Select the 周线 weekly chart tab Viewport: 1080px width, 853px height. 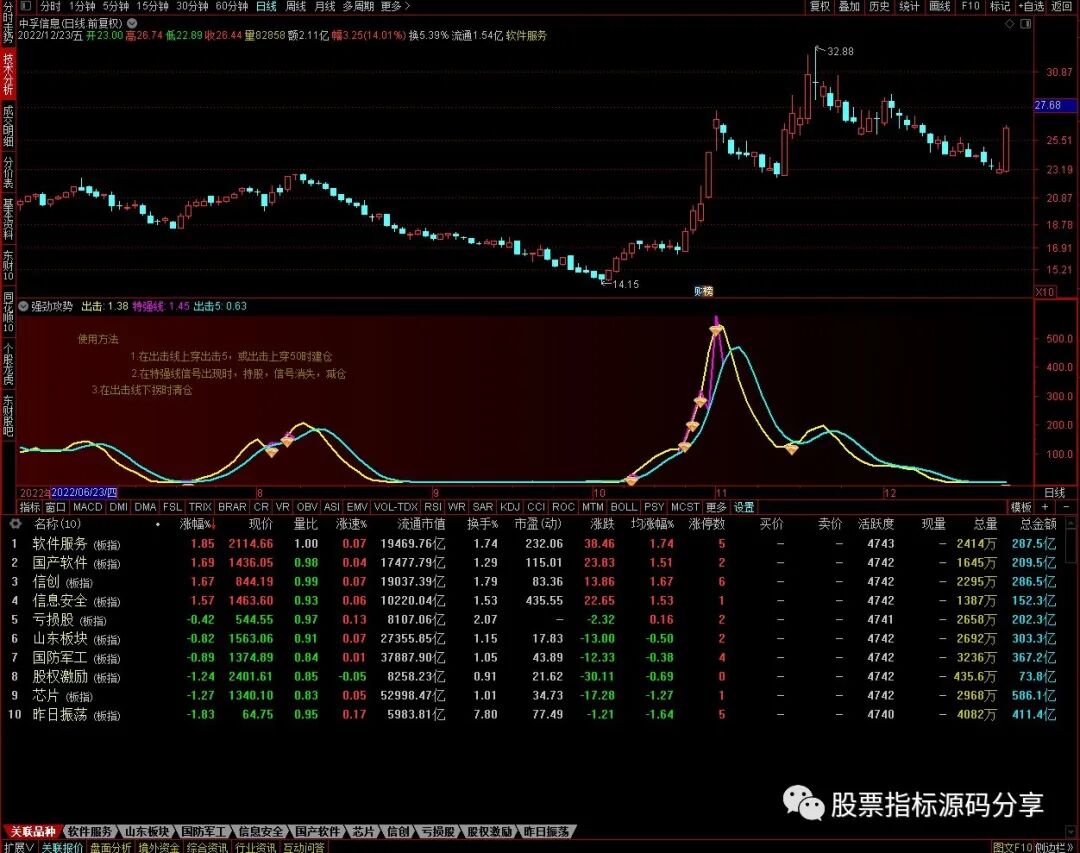(295, 6)
